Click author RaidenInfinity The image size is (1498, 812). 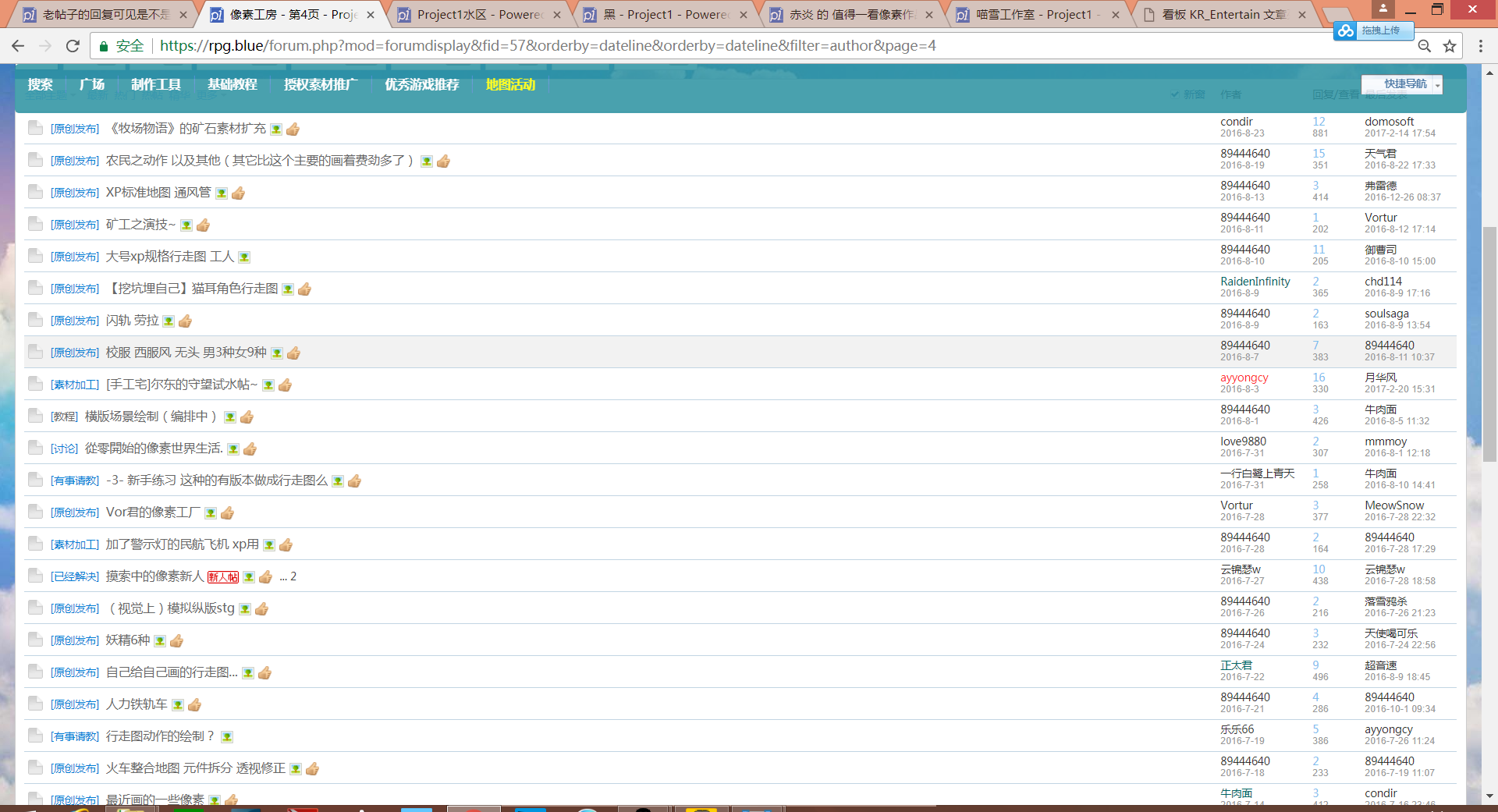(1255, 282)
